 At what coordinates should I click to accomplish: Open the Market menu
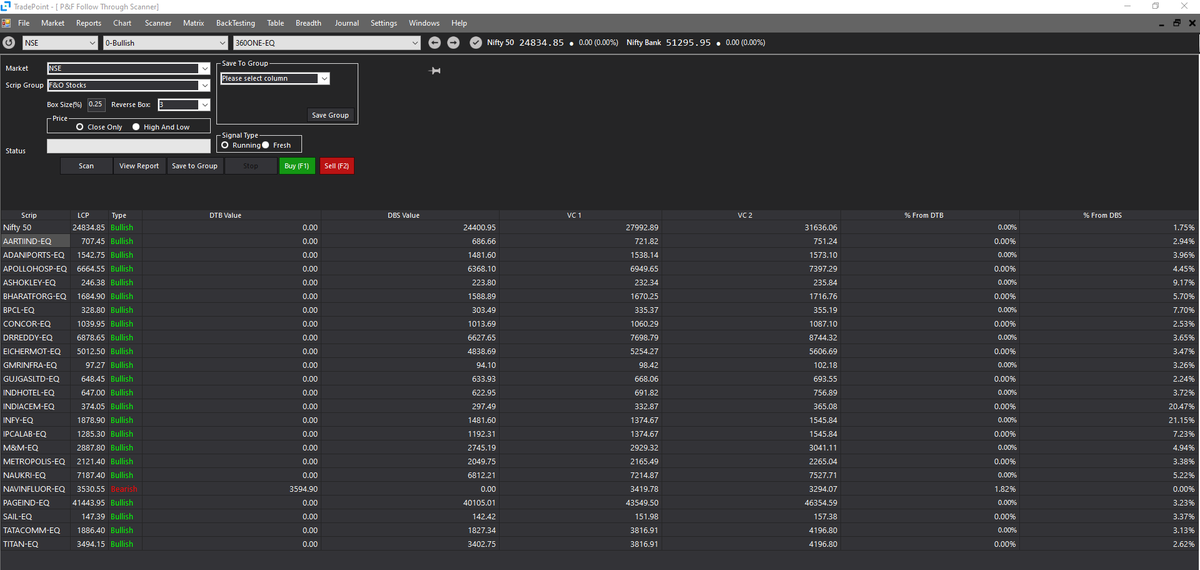pyautogui.click(x=53, y=22)
